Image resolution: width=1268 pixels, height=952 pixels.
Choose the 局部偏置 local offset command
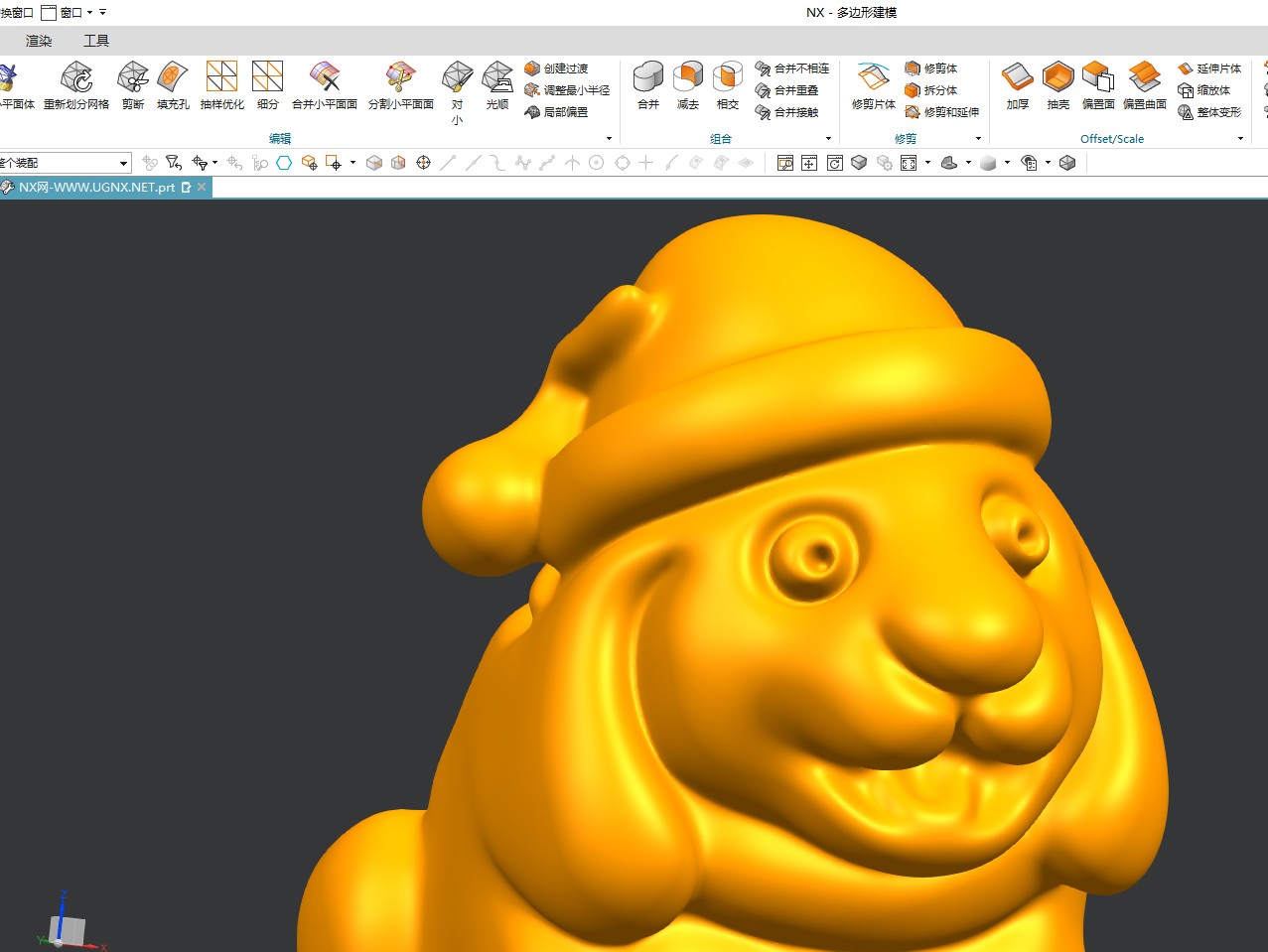point(557,112)
